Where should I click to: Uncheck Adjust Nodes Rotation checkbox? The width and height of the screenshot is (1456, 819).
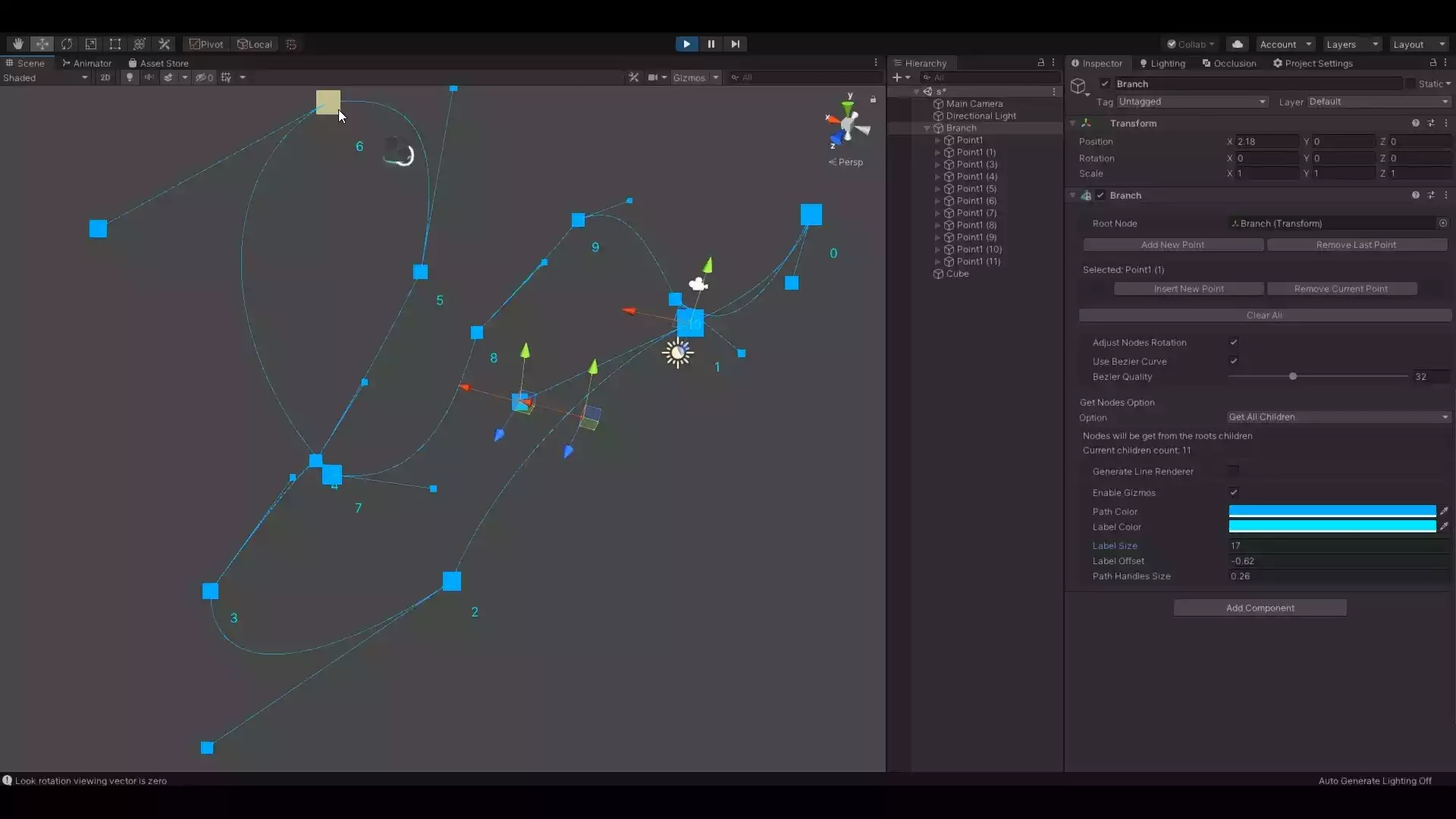pos(1234,343)
